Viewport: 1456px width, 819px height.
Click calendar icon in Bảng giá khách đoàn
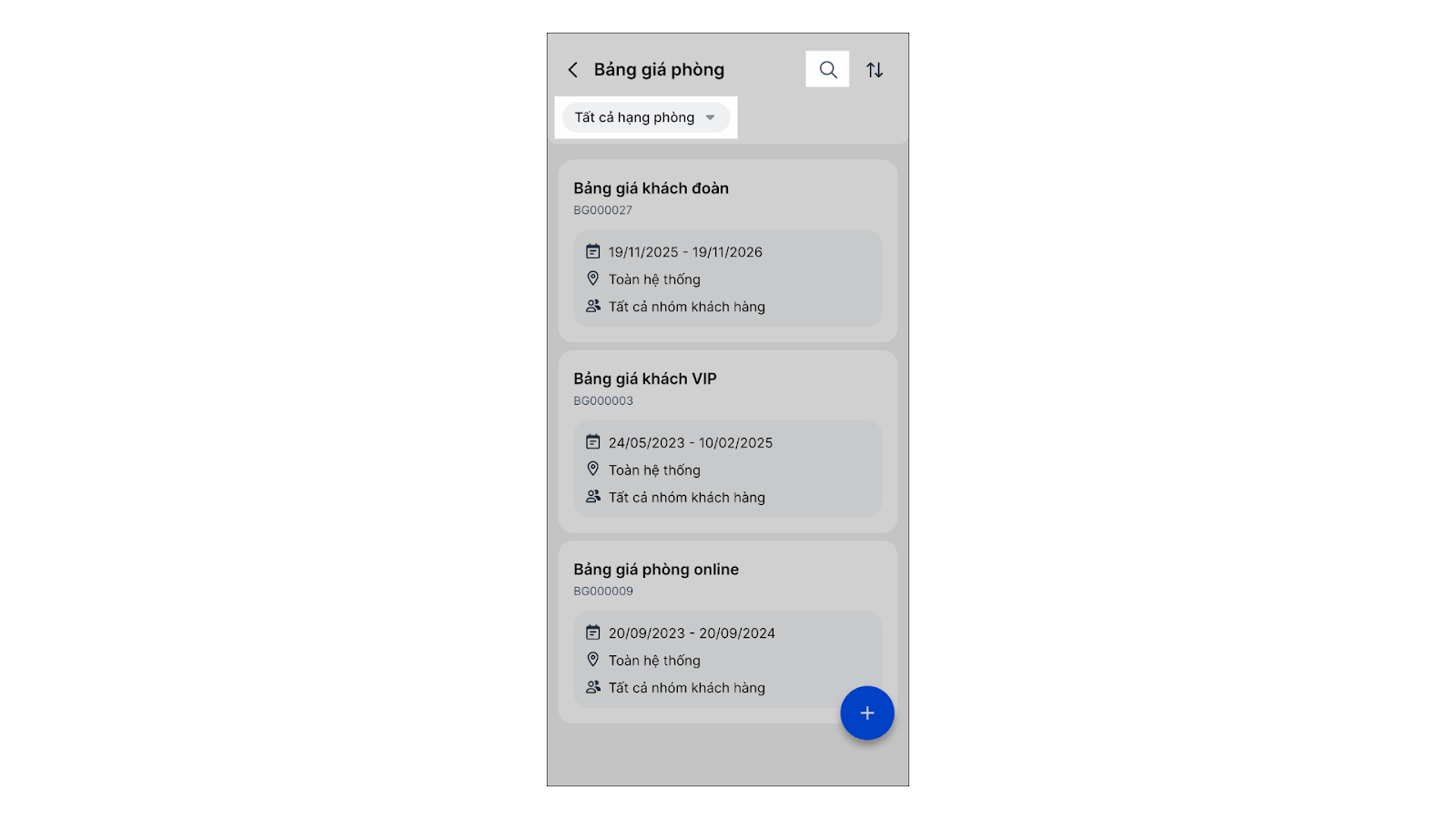click(x=592, y=251)
